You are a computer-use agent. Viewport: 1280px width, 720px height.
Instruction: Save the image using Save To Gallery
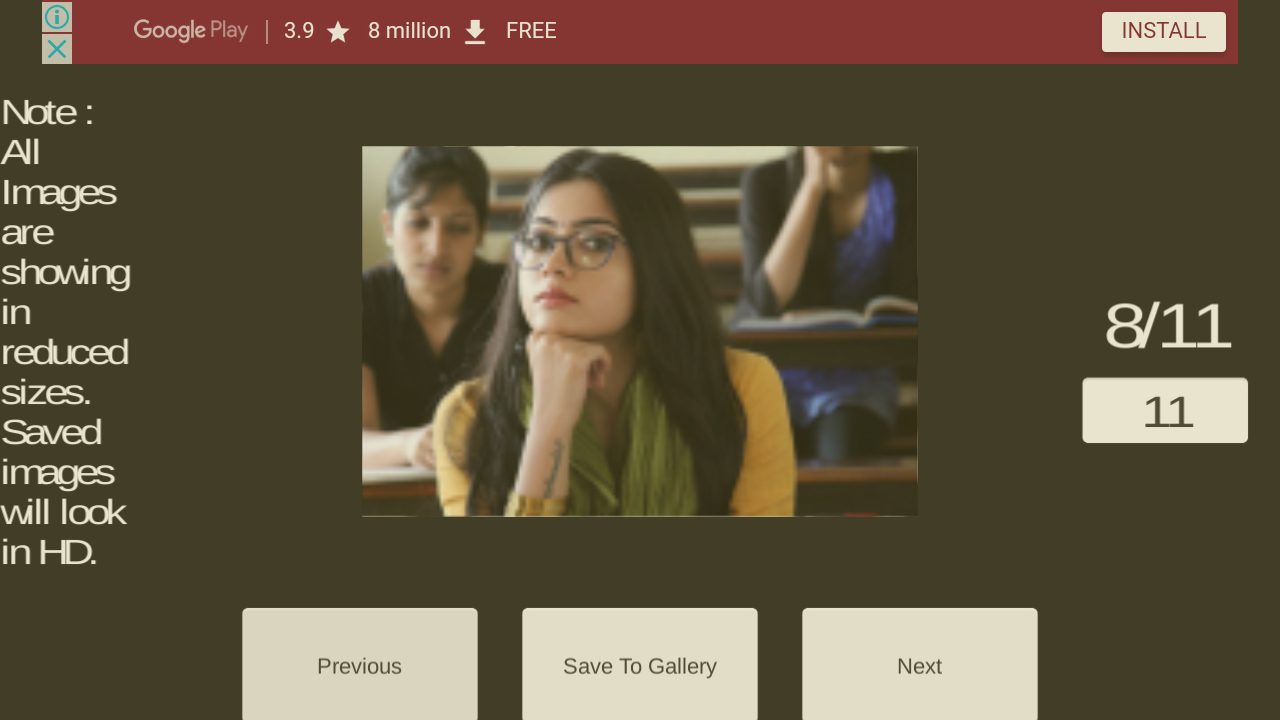coord(640,664)
